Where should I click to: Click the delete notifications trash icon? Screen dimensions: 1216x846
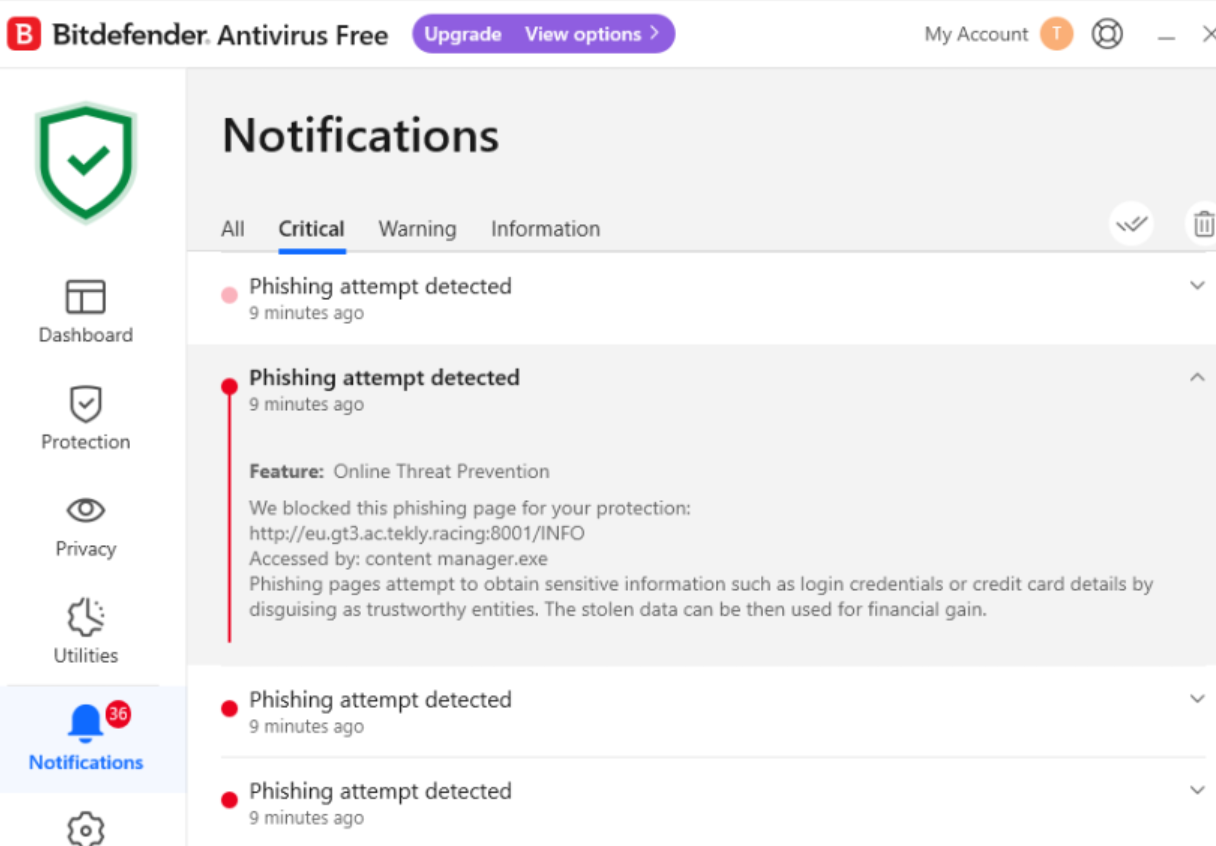1203,225
